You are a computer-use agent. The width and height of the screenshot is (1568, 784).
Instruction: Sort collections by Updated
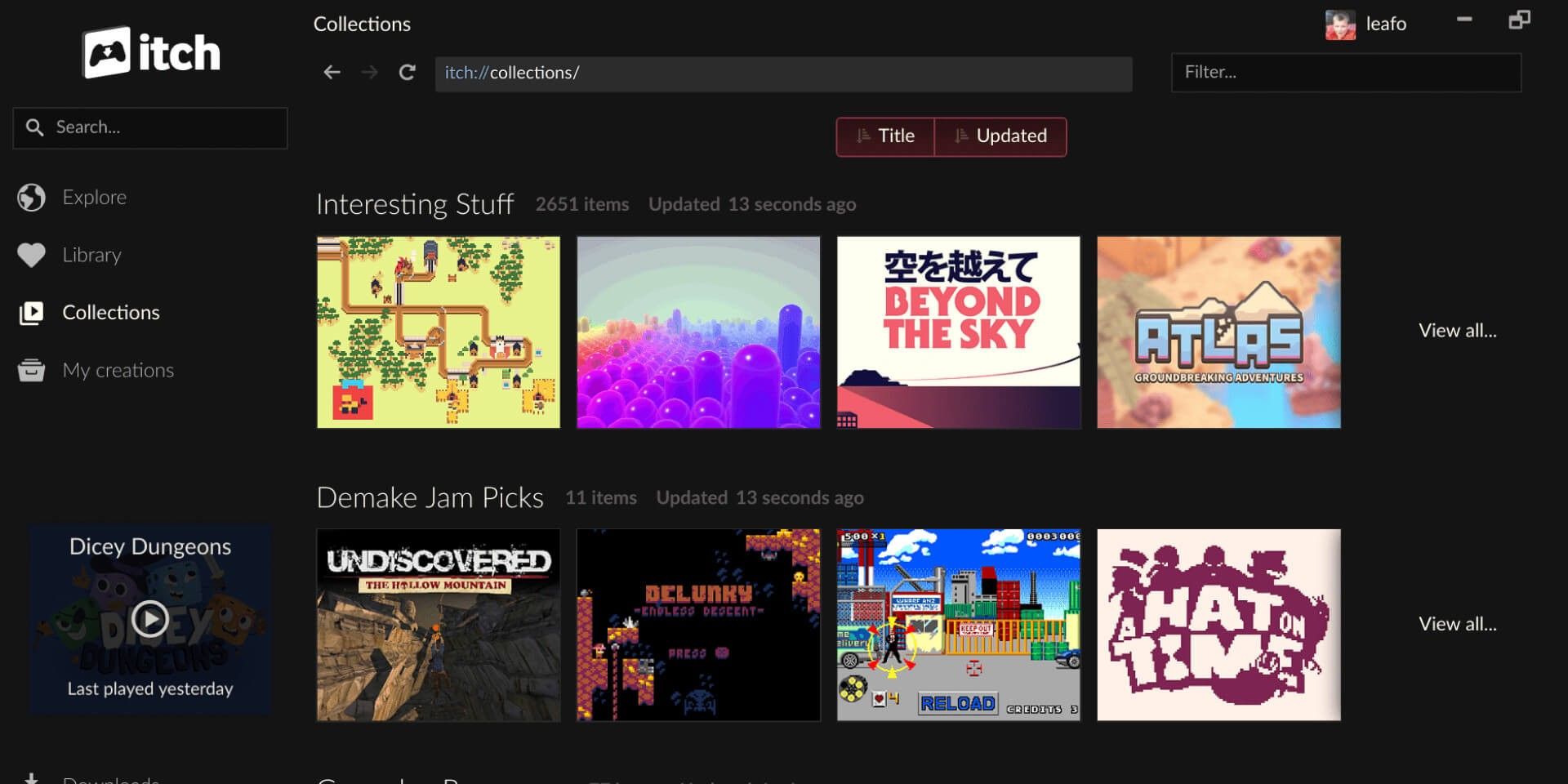click(1000, 136)
